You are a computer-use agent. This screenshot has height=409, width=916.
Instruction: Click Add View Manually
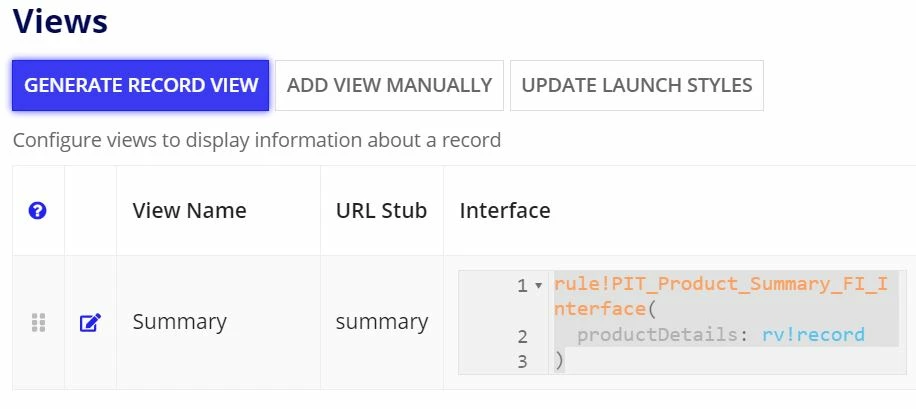(x=389, y=85)
